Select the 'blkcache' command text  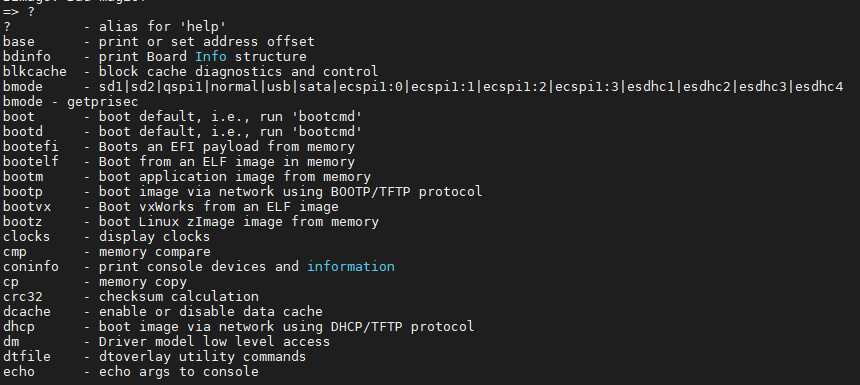[x=35, y=71]
